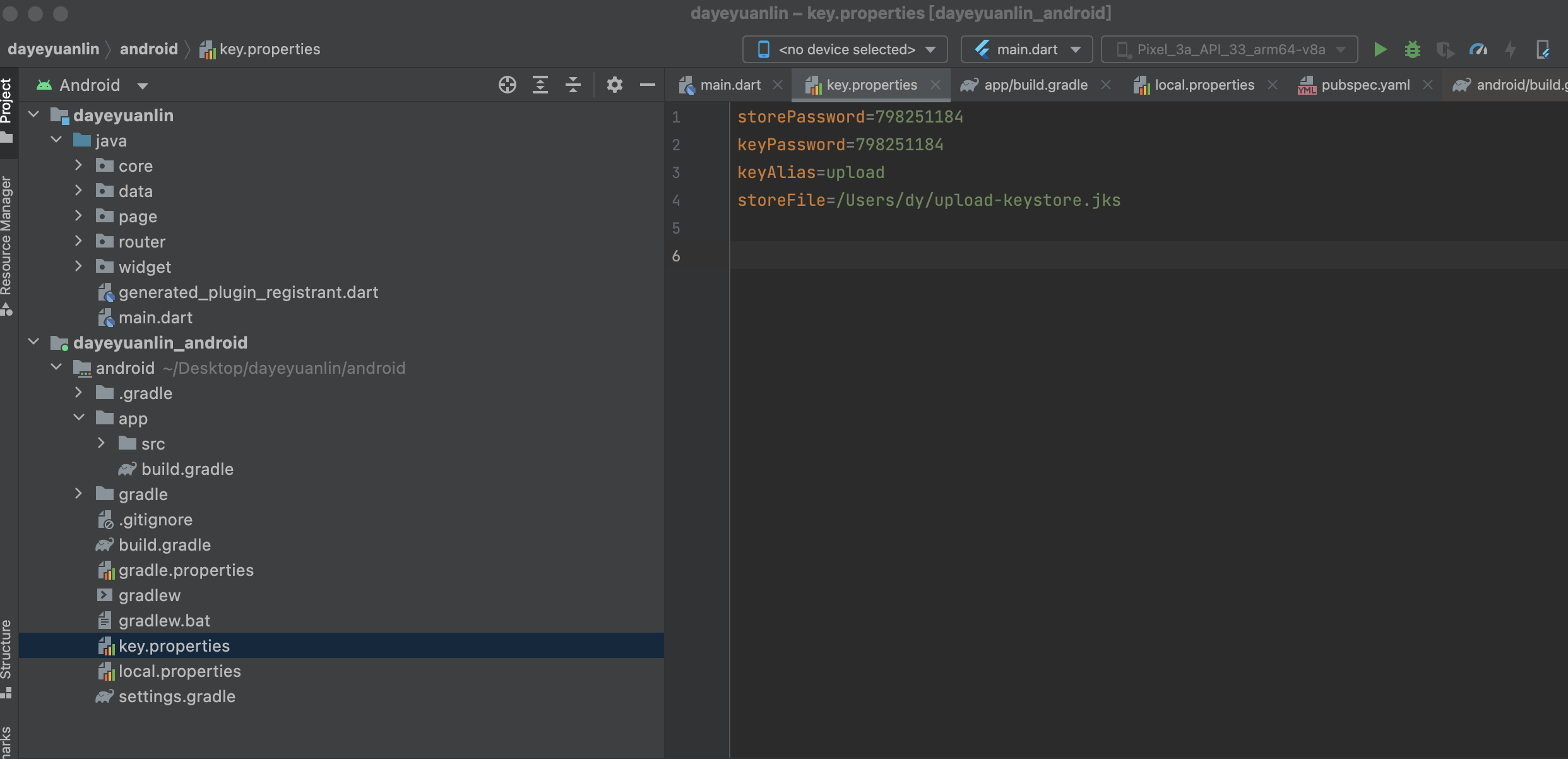The height and width of the screenshot is (759, 1568).
Task: Open Project panel gear settings
Action: point(615,85)
